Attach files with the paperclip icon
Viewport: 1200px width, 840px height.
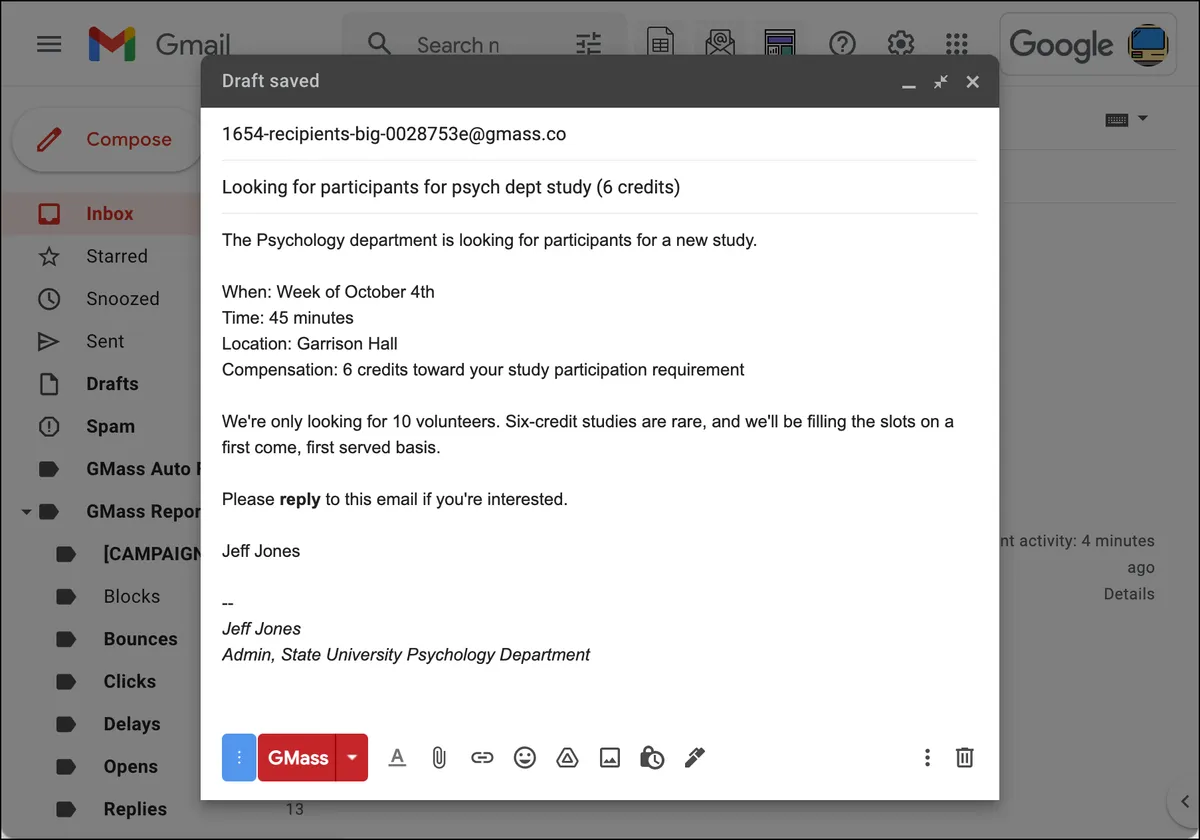click(x=439, y=757)
